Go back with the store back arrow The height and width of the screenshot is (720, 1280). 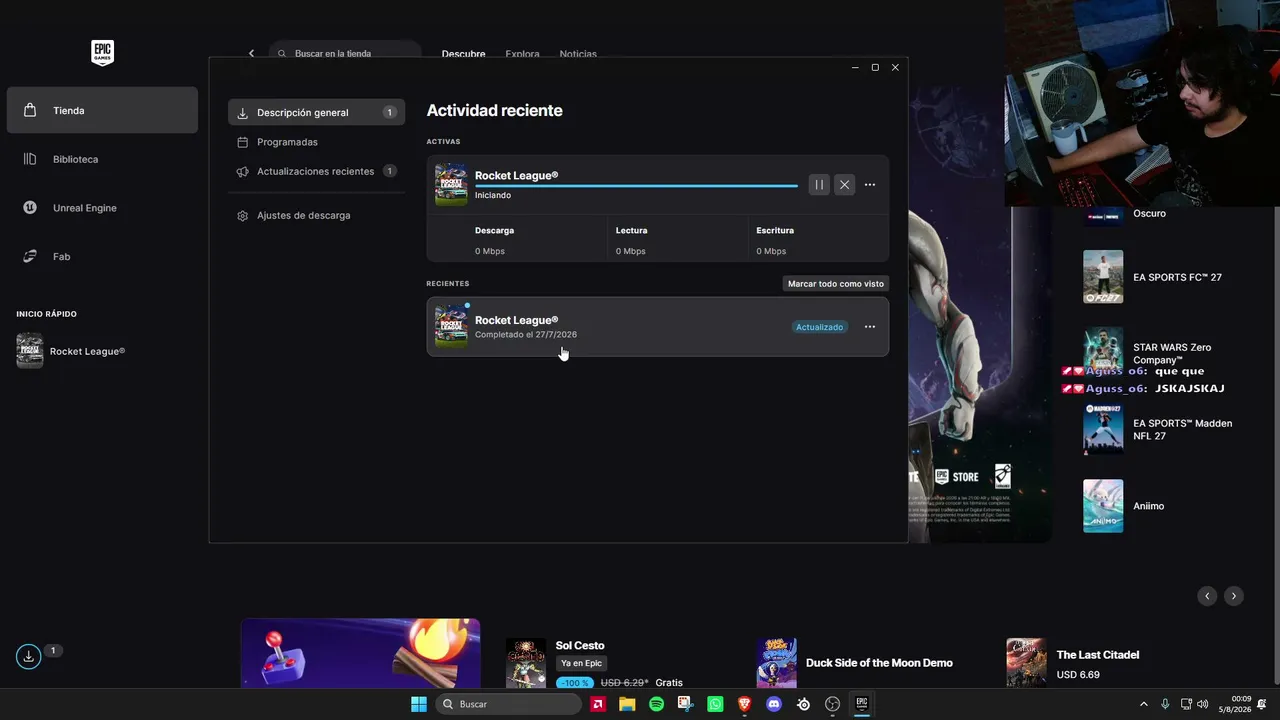pos(251,54)
